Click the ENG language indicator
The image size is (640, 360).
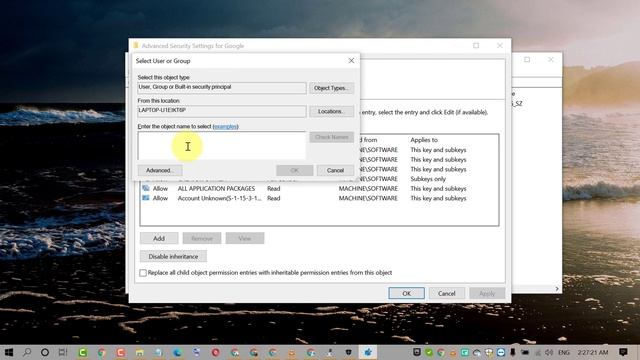[564, 352]
